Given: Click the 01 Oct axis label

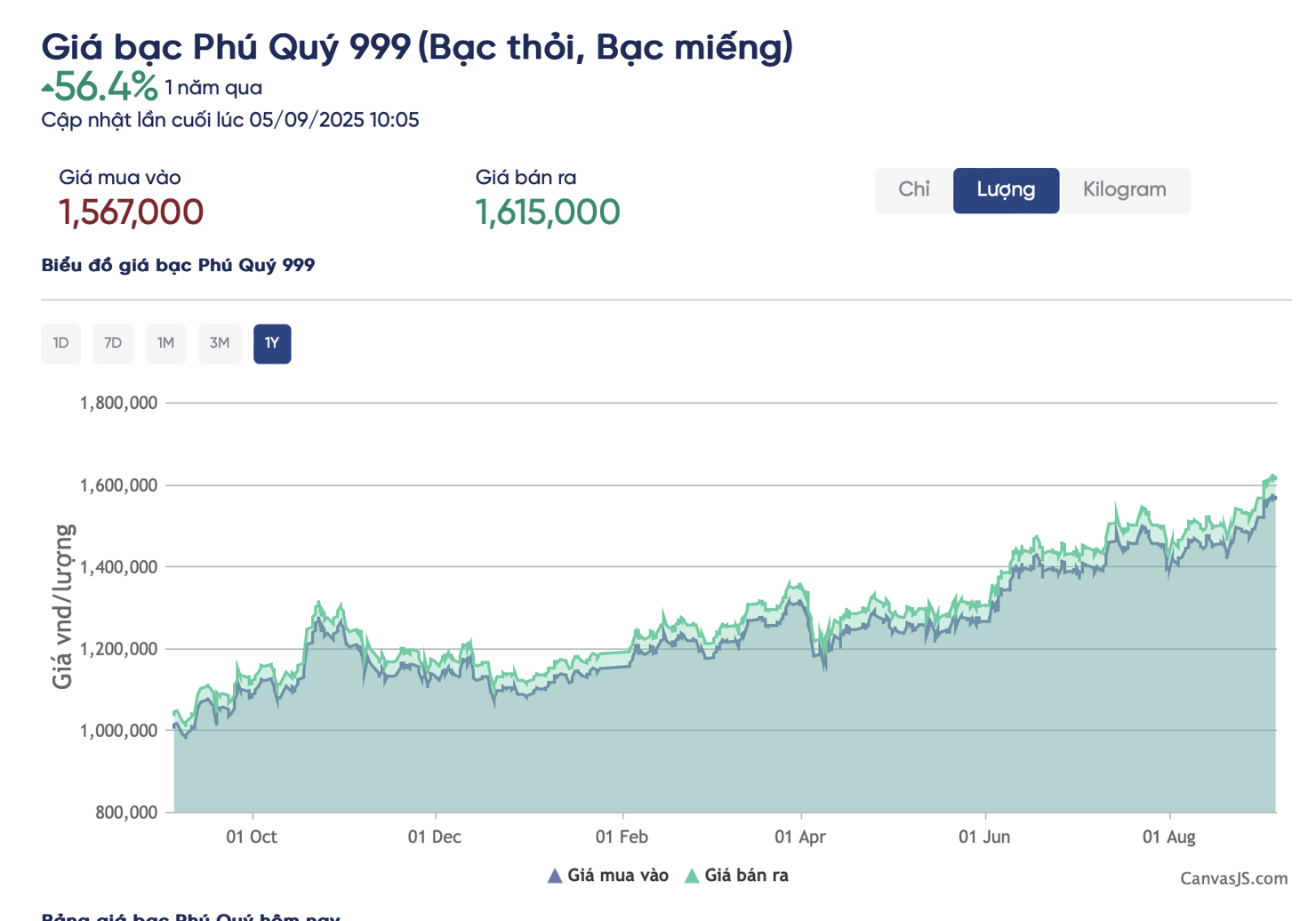Looking at the screenshot, I should click(252, 837).
